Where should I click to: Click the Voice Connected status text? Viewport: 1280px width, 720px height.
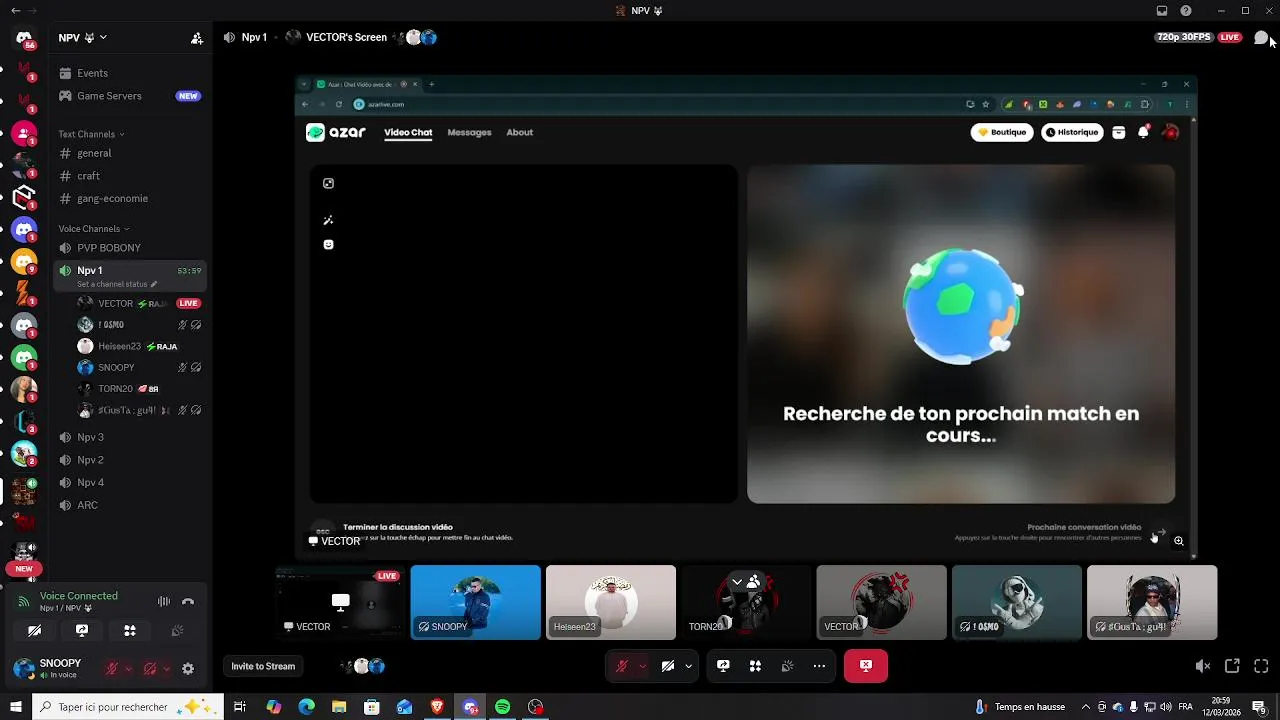pos(79,596)
